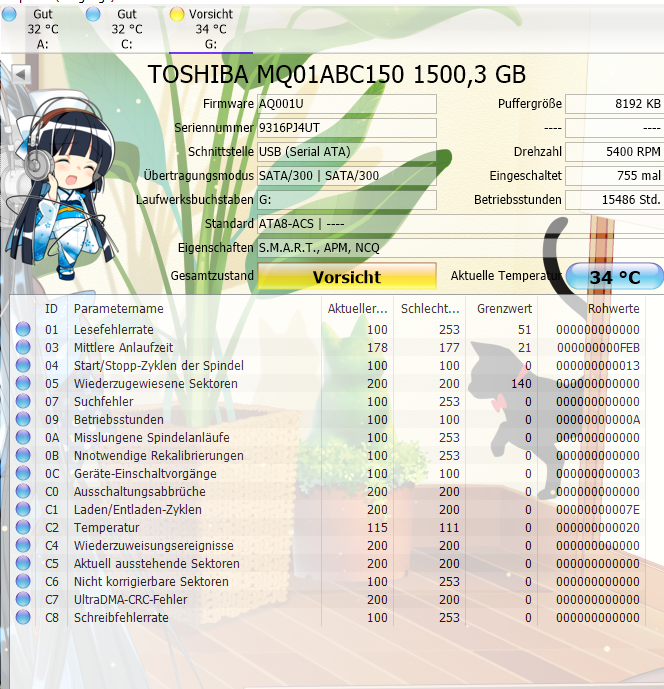Click status orb of Wiederzuweisungsereignisse row
The image size is (664, 689).
23,545
